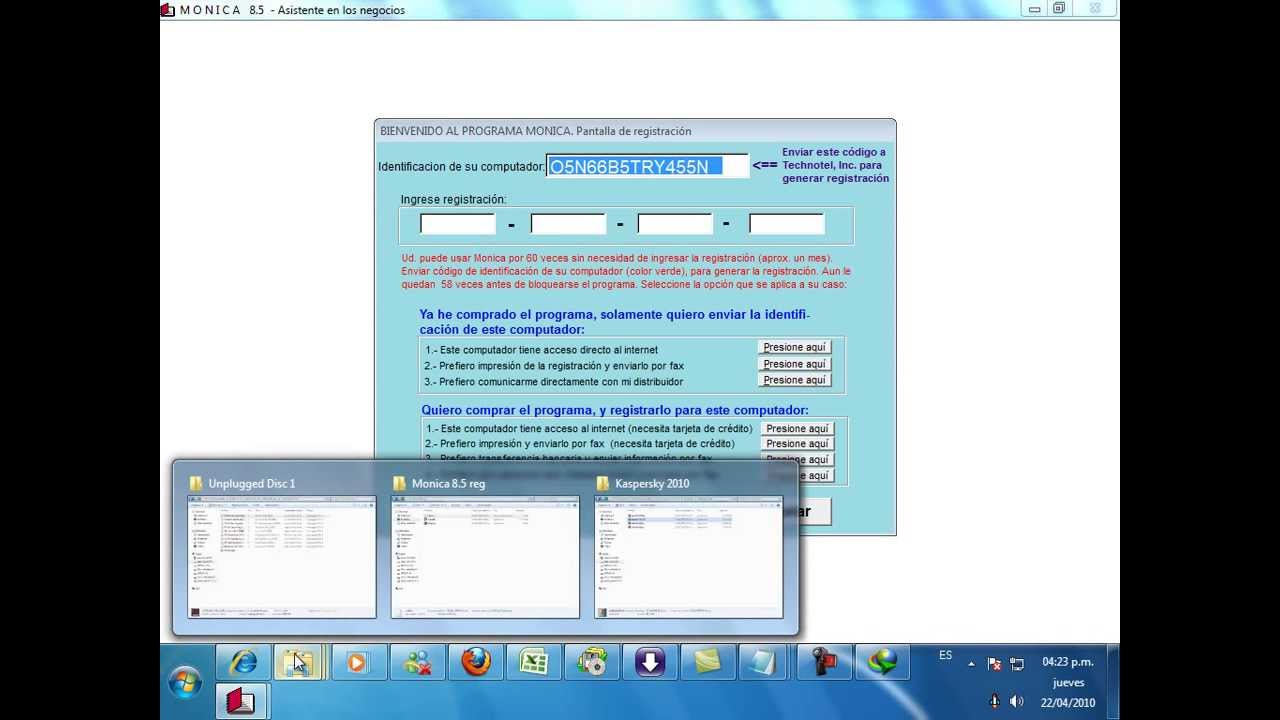This screenshot has height=720, width=1280.
Task: Click the network status tray icon
Action: click(1017, 664)
